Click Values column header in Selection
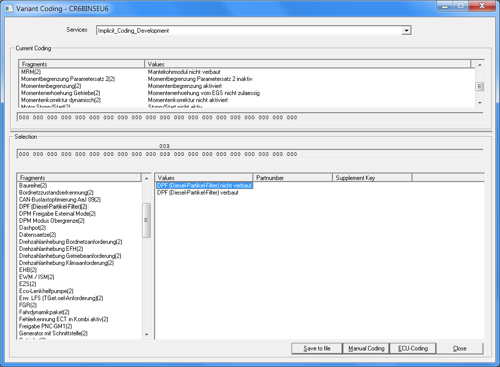500x367 pixels. point(204,178)
